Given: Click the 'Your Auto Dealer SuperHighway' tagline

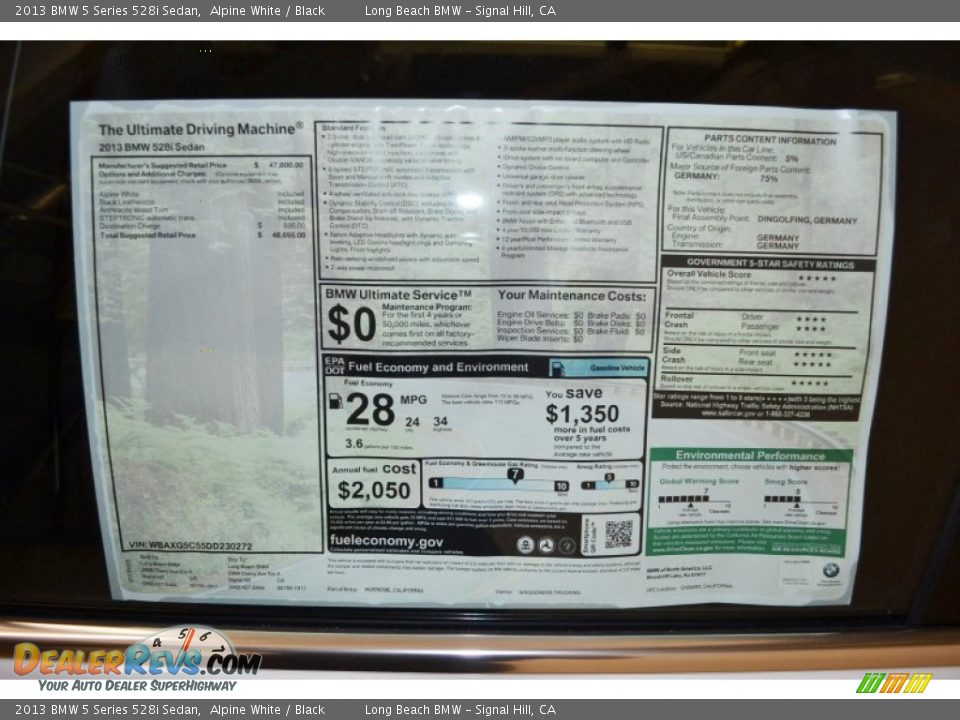Looking at the screenshot, I should (x=137, y=686).
